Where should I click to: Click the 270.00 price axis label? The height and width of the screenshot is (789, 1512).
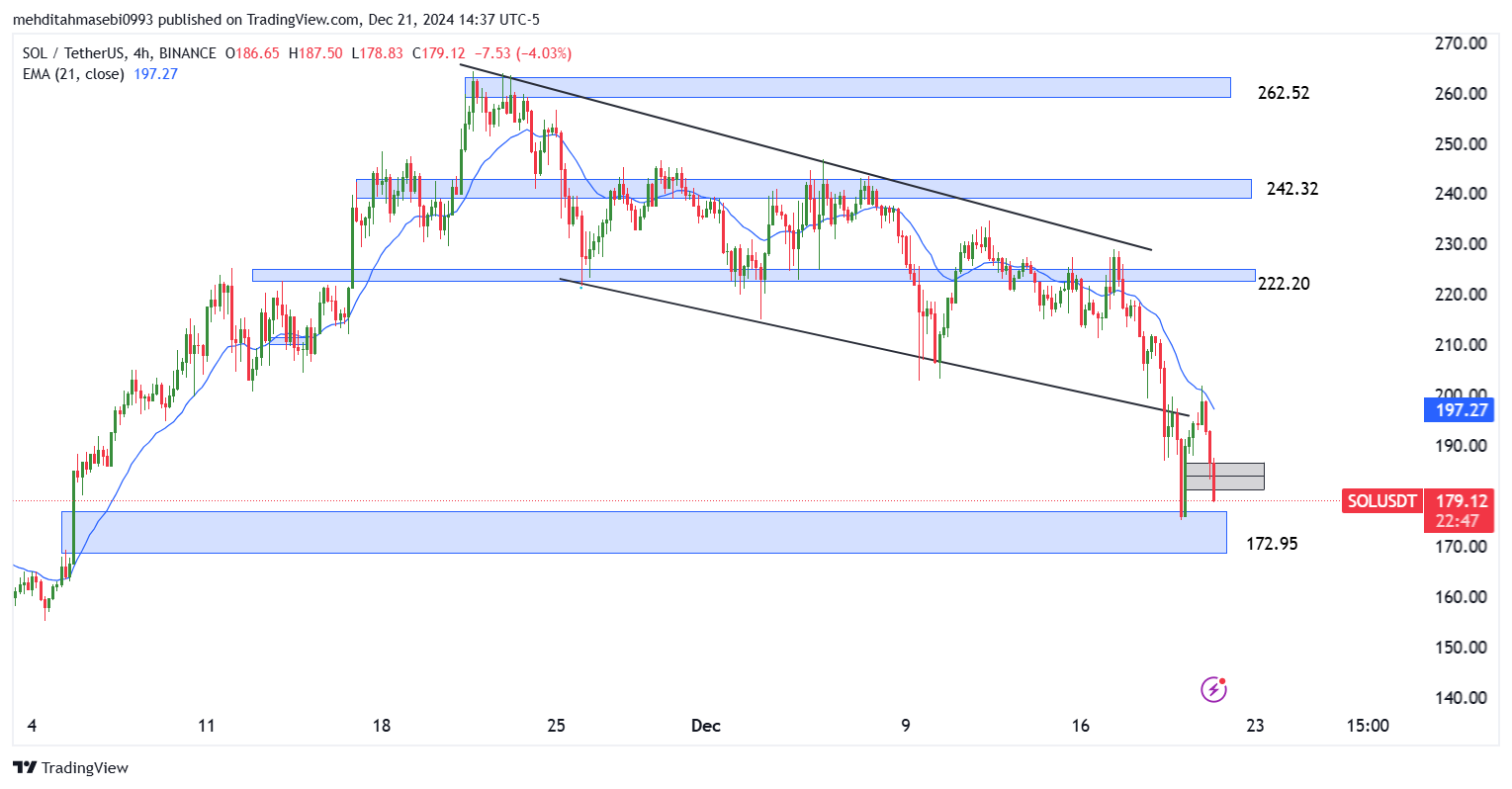(x=1461, y=44)
